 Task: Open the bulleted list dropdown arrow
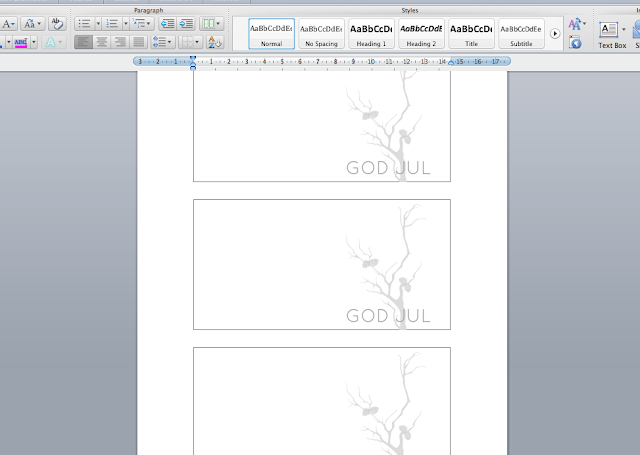click(x=98, y=24)
